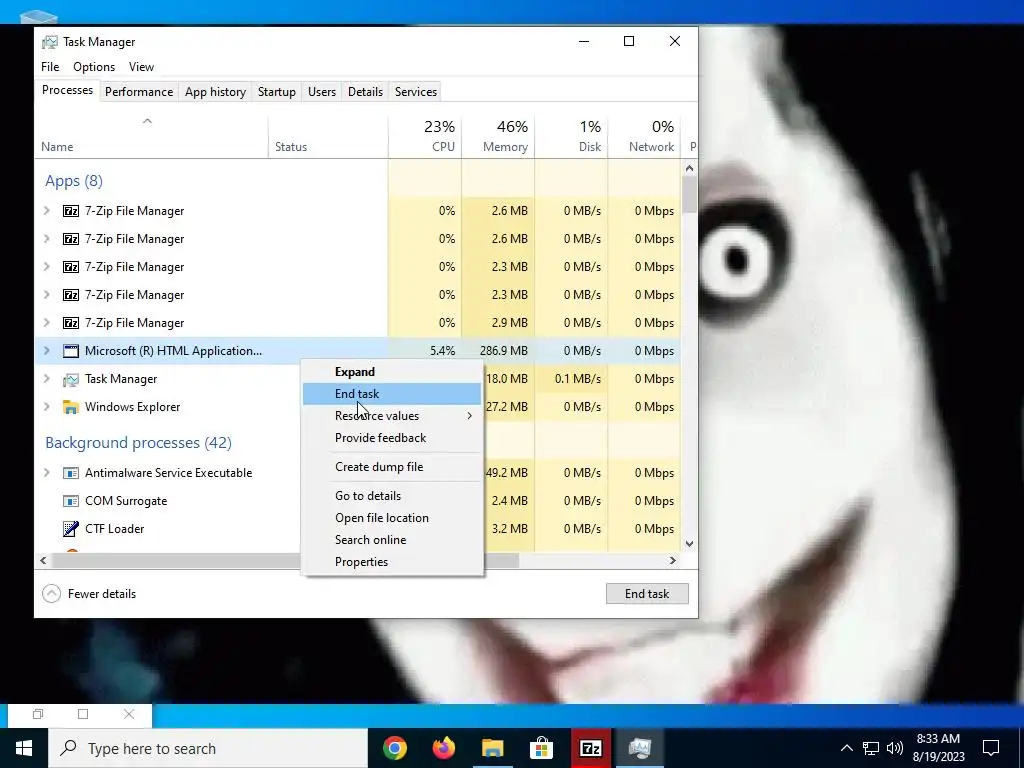The image size is (1024, 768).
Task: Sort by the Network column header
Action: (644, 136)
